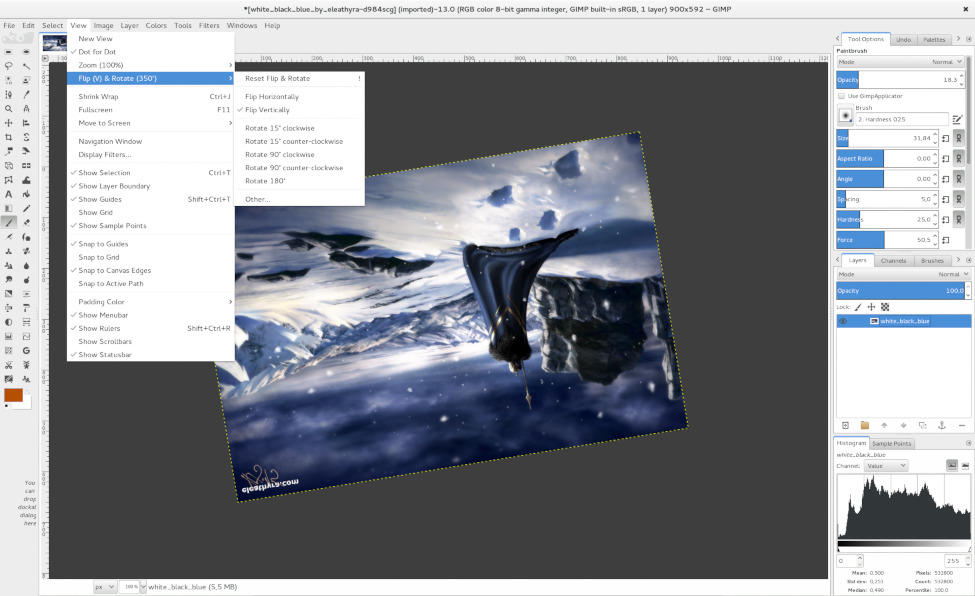Switch to the Channels tab
975x596 pixels.
(x=892, y=260)
